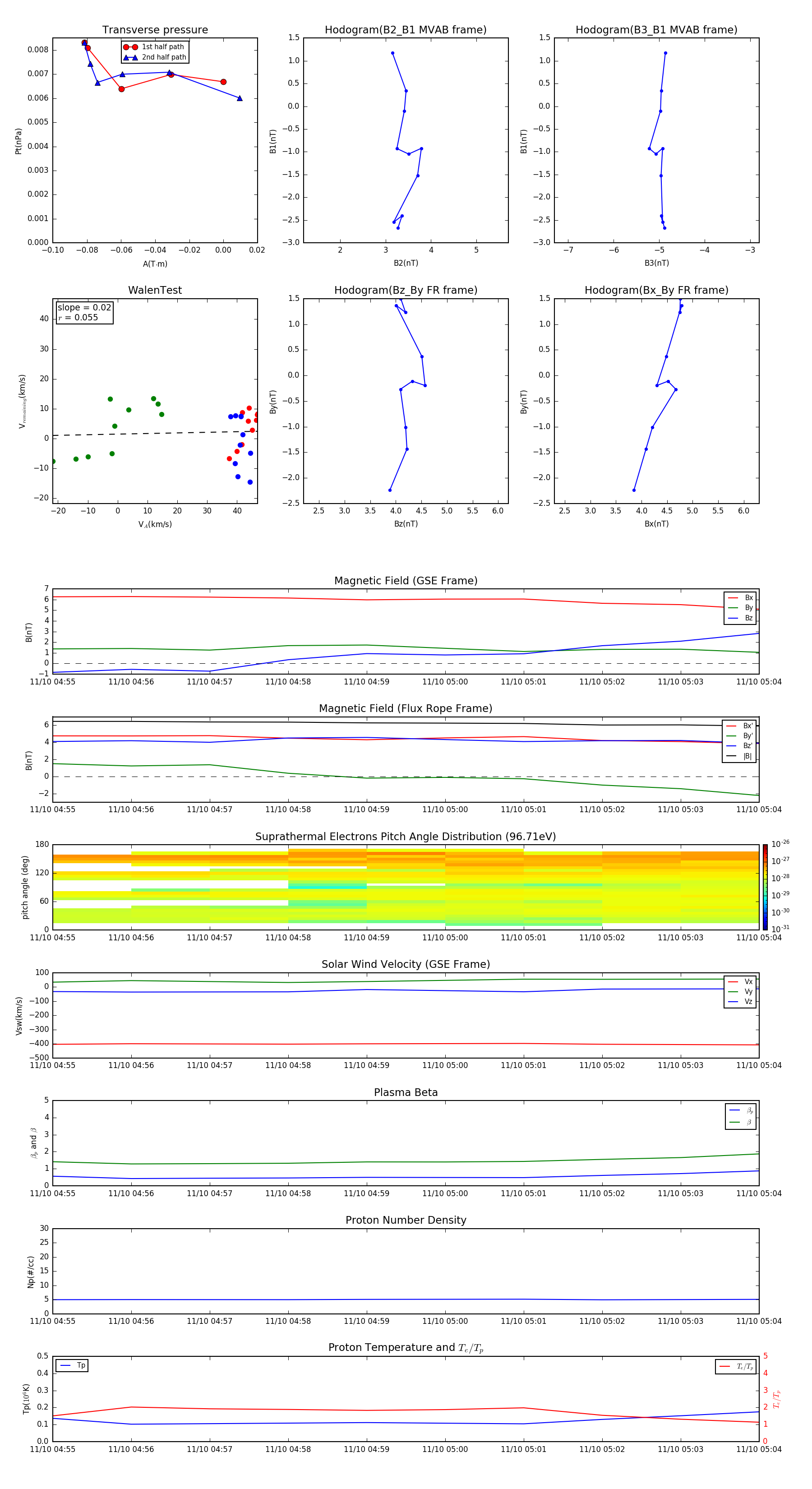This screenshot has width=812, height=1489.
Task: Click the "Np(#/cc)" axis label
Action: click(x=31, y=1272)
